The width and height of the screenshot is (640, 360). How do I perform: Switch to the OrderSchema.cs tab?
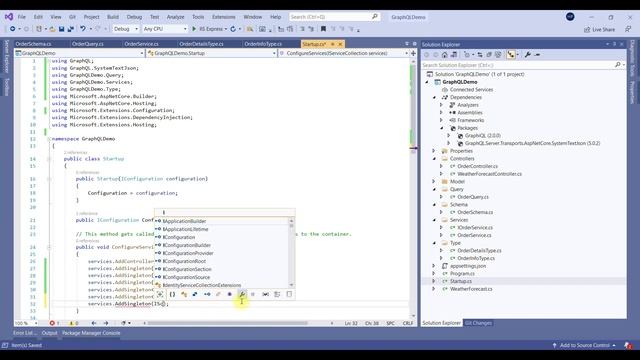click(33, 44)
